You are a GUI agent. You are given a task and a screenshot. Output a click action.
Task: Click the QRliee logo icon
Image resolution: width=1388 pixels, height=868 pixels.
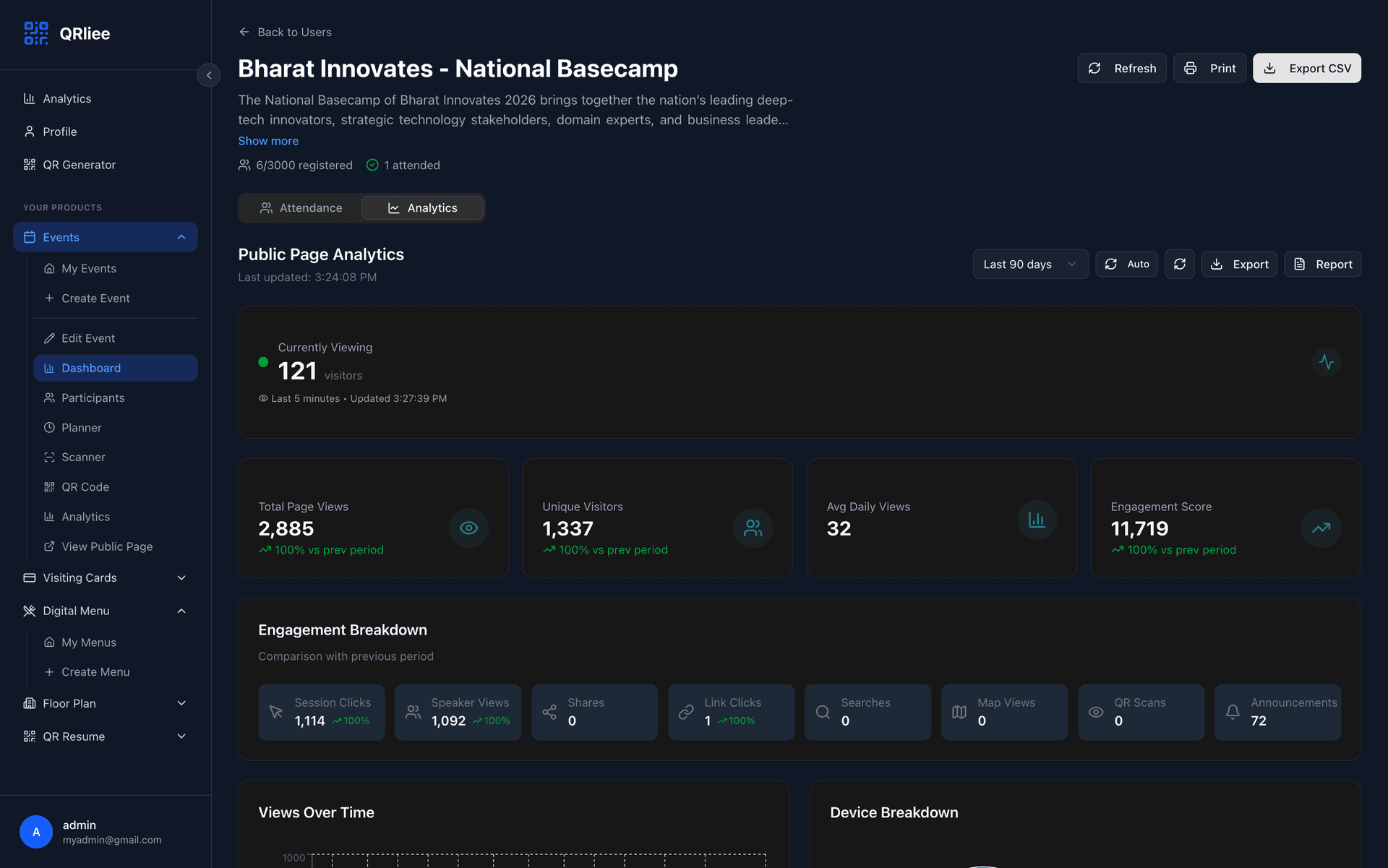tap(35, 33)
